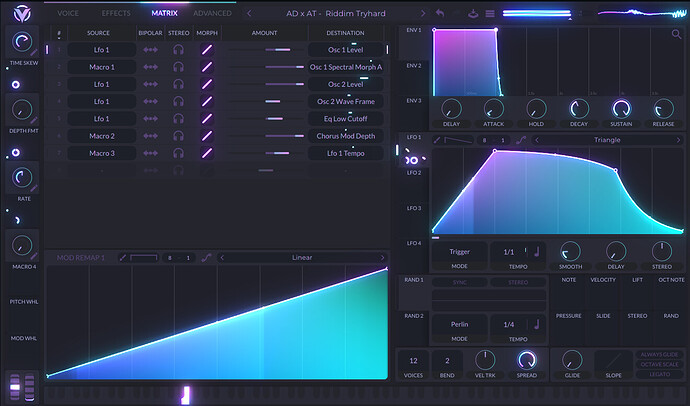Click the Slope curve icon
Screen dimensions: 690x406
point(613,361)
